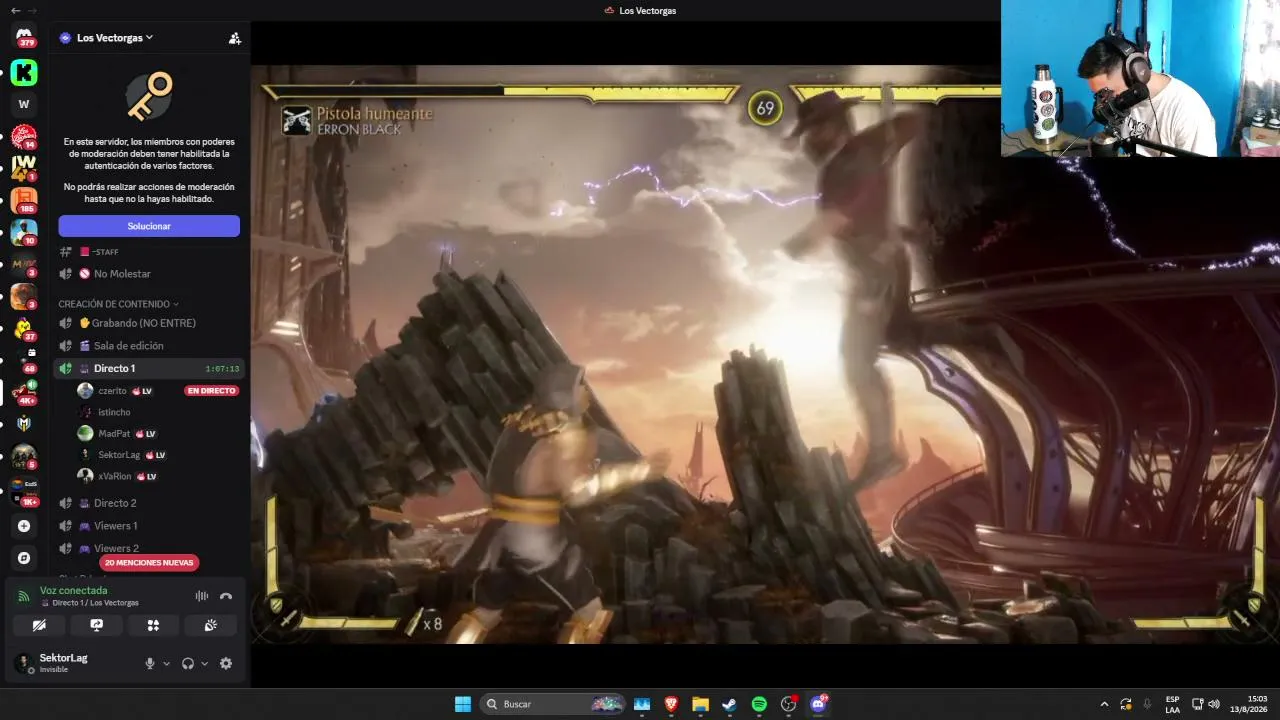Open the server icon with 14 badge
Image resolution: width=1280 pixels, height=720 pixels.
point(24,136)
